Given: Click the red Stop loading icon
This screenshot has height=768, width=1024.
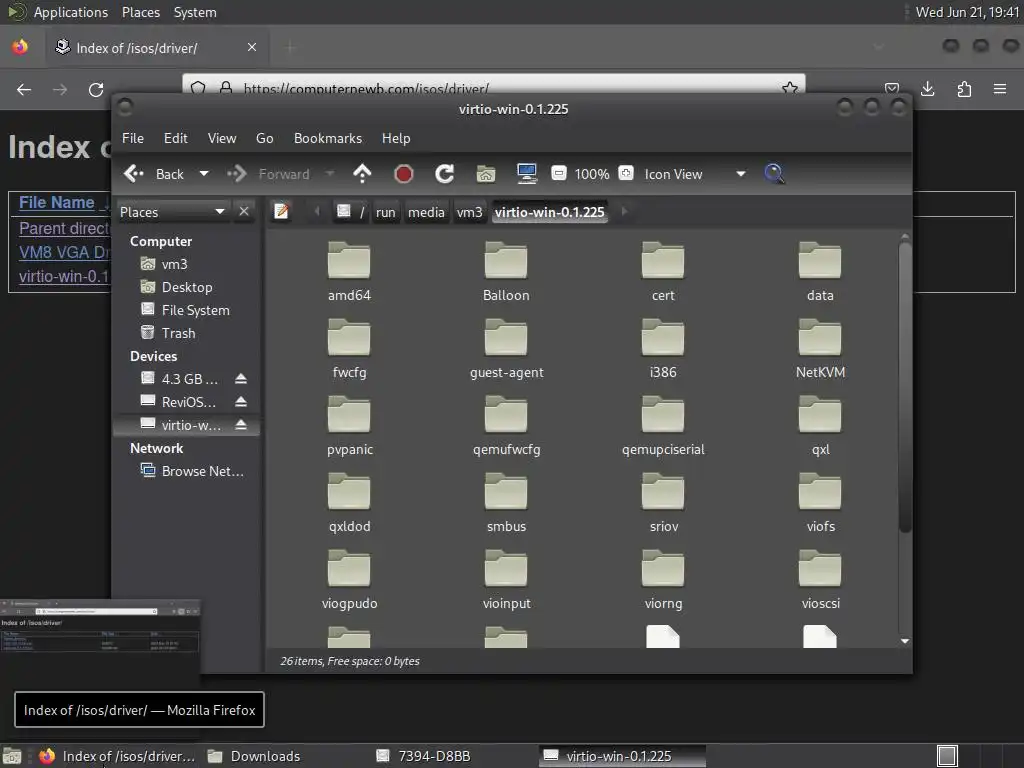Looking at the screenshot, I should [x=404, y=174].
